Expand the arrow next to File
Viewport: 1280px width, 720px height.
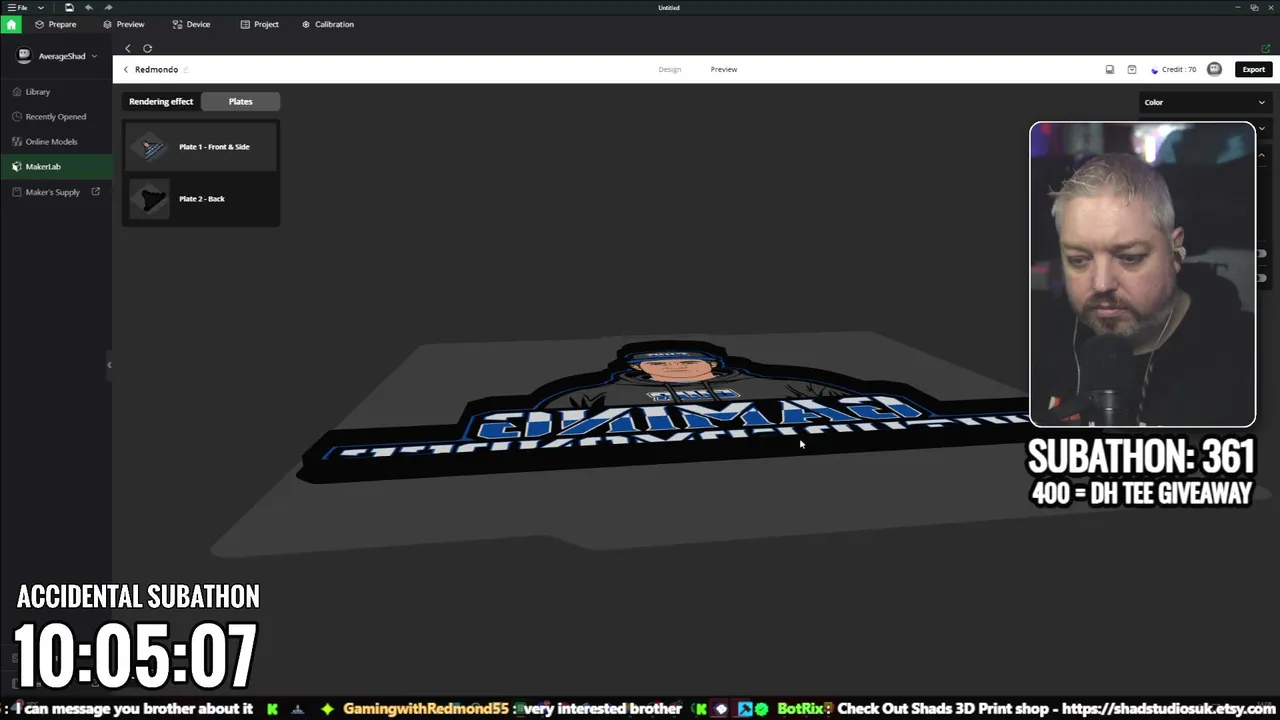[x=41, y=7]
